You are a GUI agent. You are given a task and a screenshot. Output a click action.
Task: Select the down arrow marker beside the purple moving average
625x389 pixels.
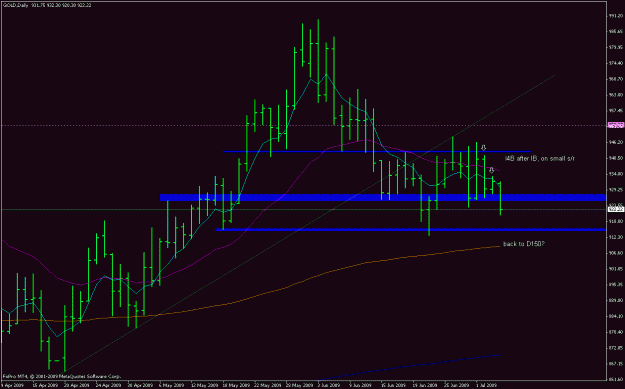click(491, 170)
